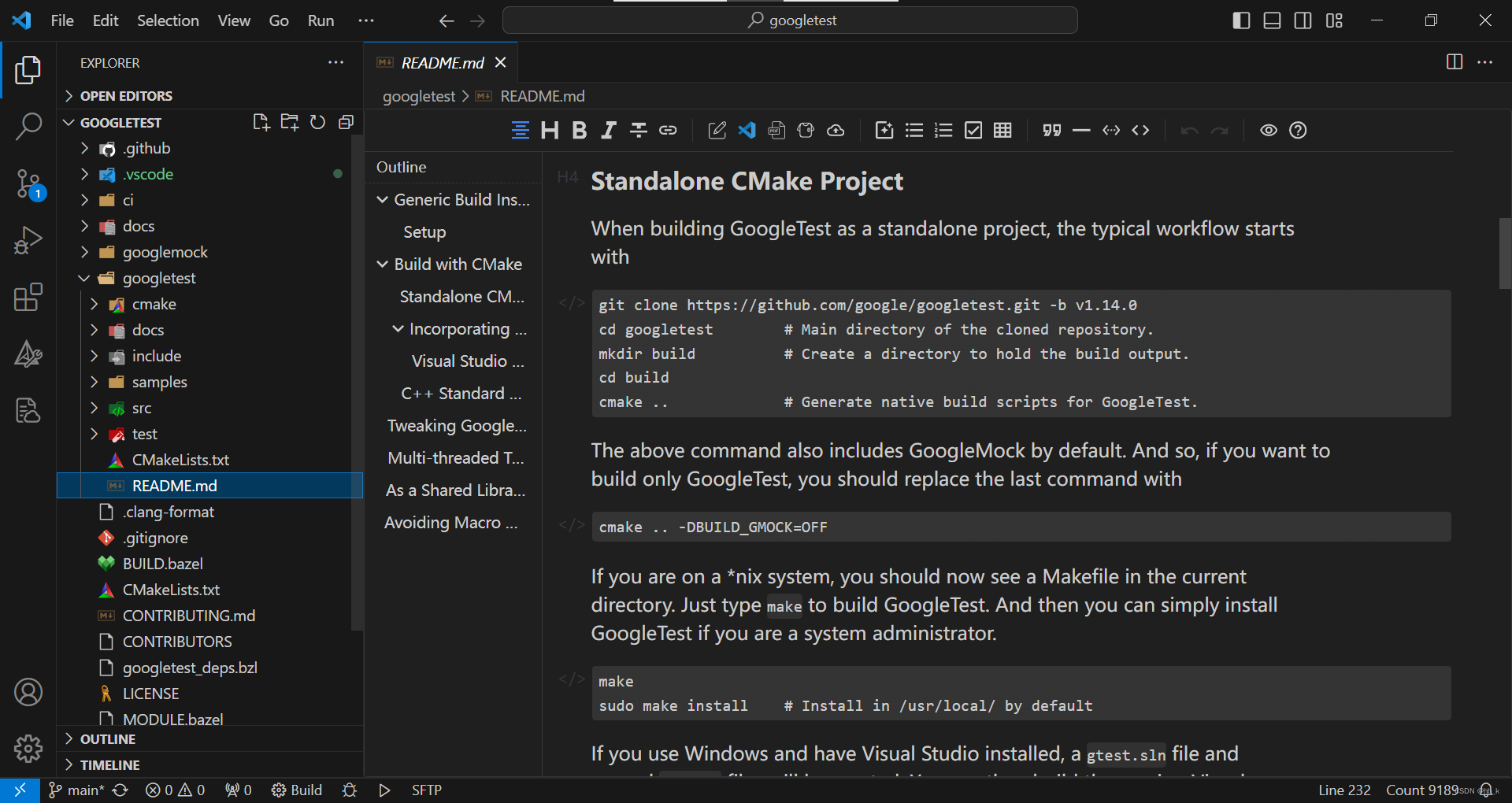Open Accounts menu in activity bar
The height and width of the screenshot is (803, 1512).
(x=28, y=692)
